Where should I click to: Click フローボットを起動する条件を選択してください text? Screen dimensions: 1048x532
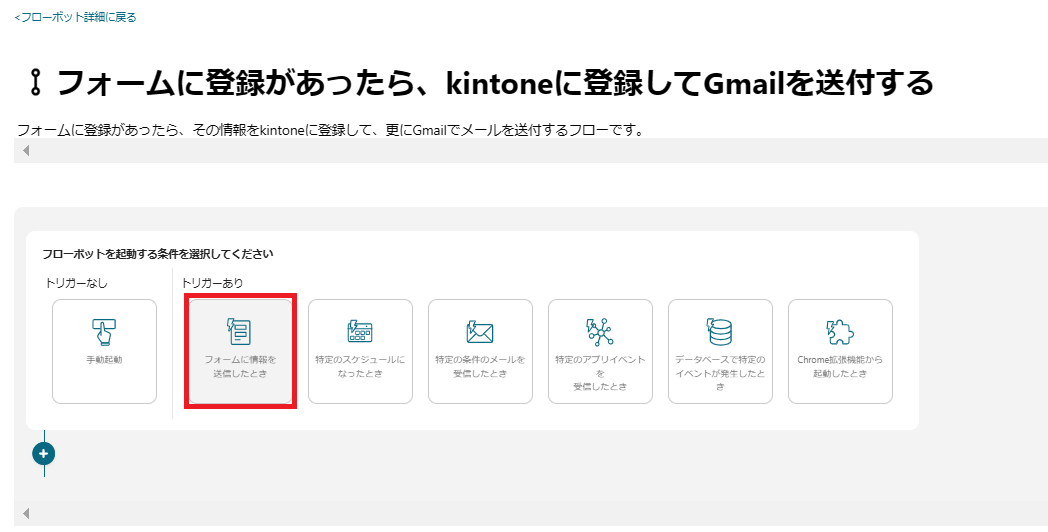158,254
